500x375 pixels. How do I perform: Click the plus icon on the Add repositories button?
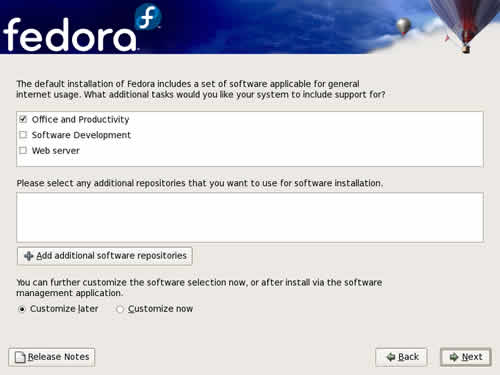pyautogui.click(x=29, y=256)
